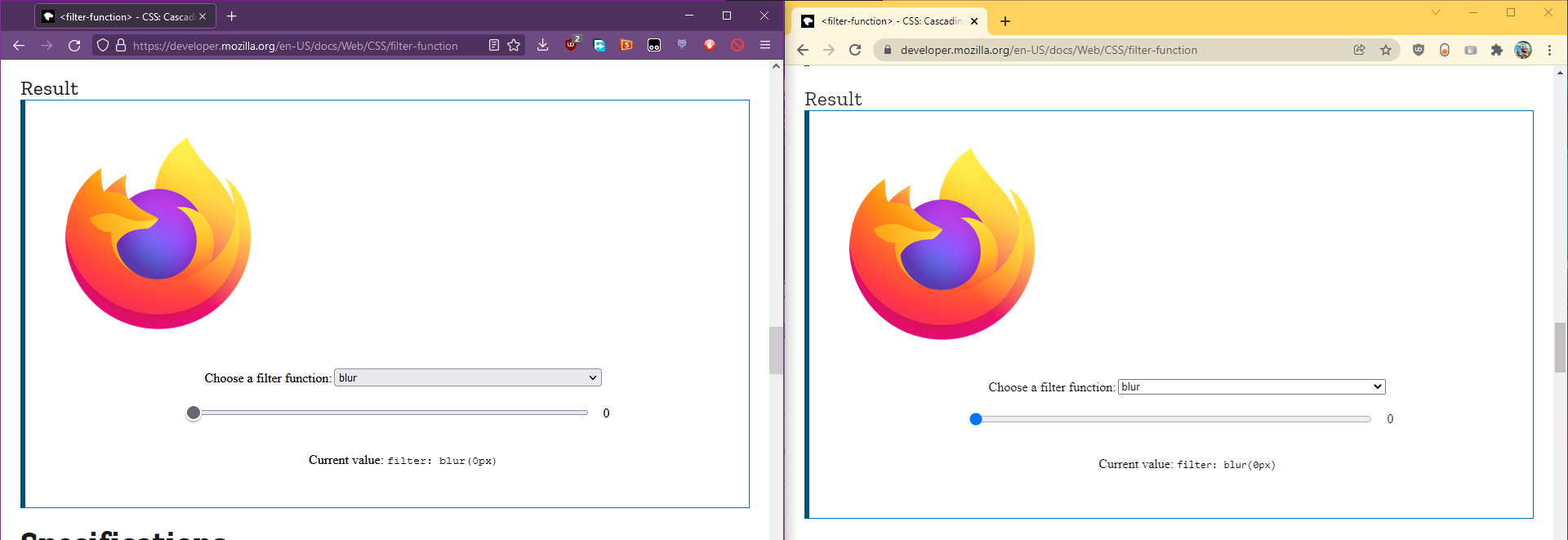
Task: Click the Firefox page vertical scrollbar thumb
Action: pyautogui.click(x=776, y=350)
